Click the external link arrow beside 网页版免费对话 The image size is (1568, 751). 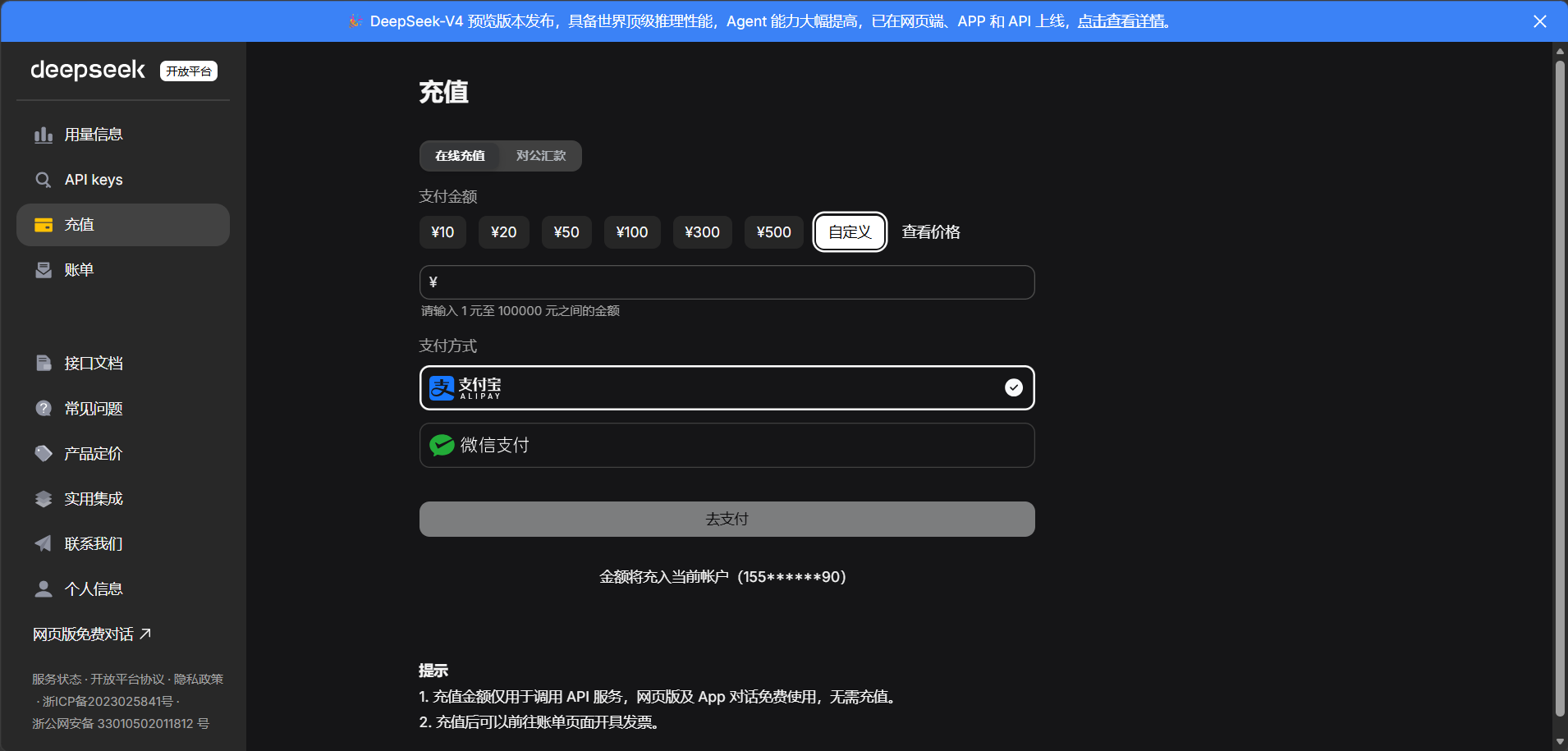(145, 634)
